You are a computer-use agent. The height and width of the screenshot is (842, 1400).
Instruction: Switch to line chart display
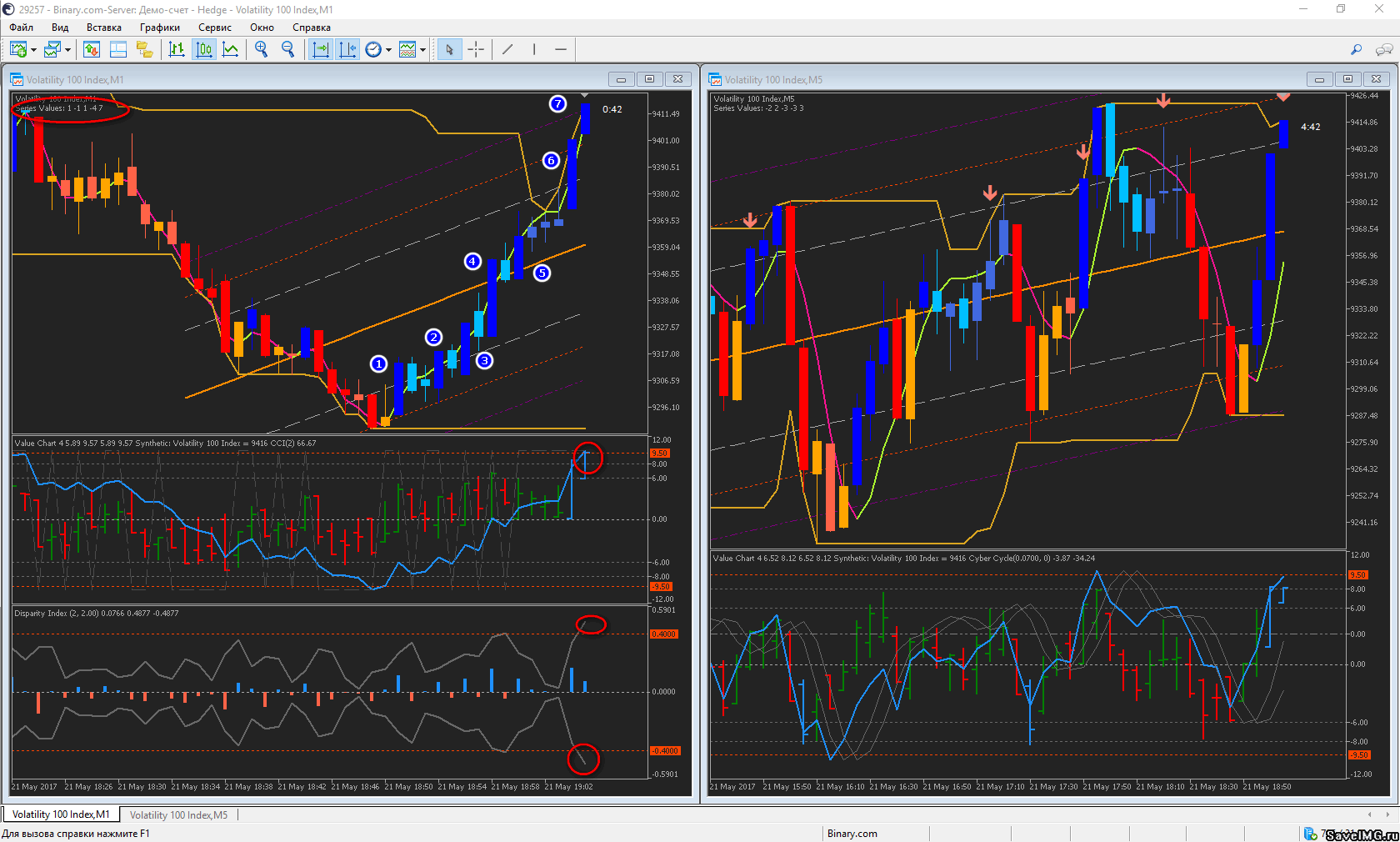(x=231, y=50)
